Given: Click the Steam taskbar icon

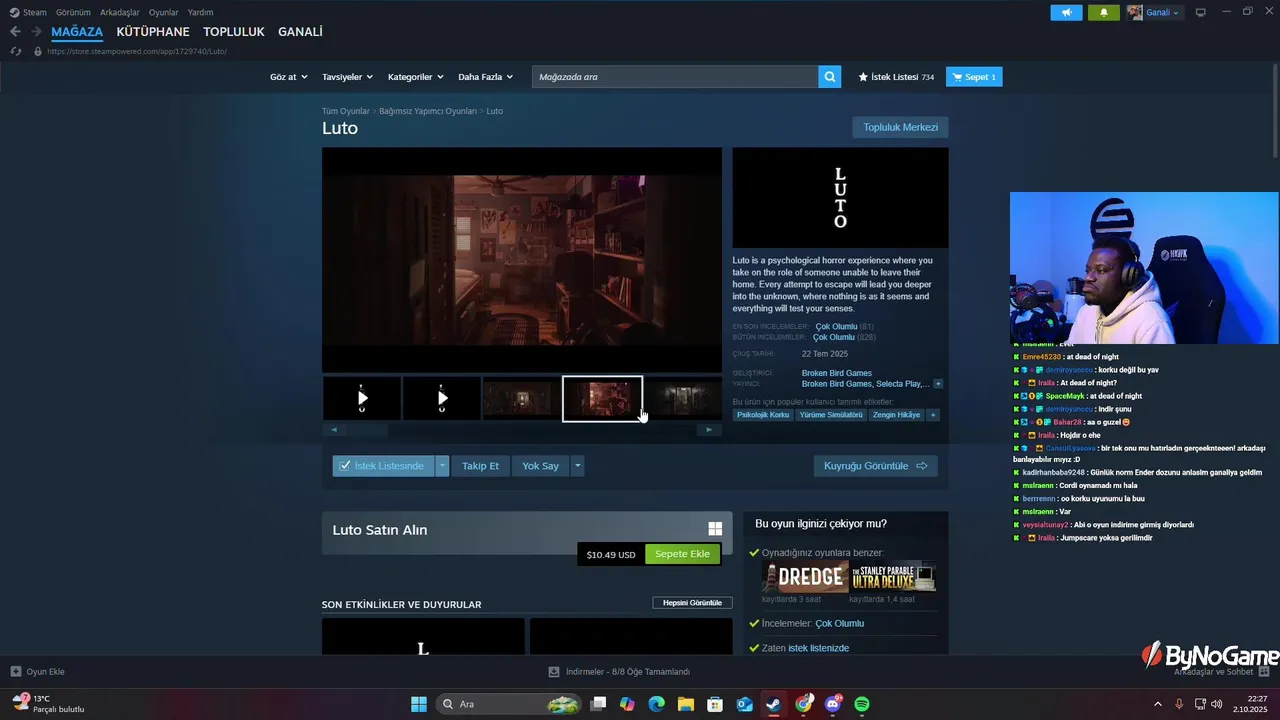Looking at the screenshot, I should pyautogui.click(x=774, y=704).
